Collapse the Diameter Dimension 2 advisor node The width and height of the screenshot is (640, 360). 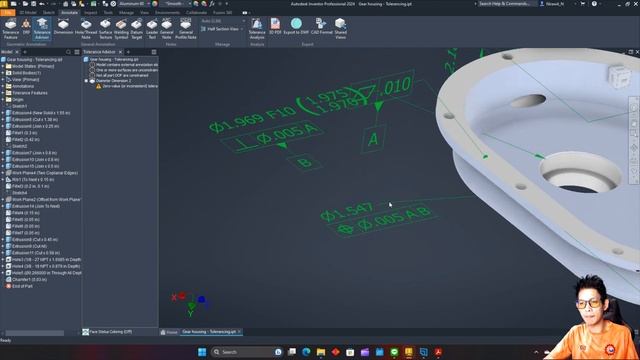pos(86,81)
